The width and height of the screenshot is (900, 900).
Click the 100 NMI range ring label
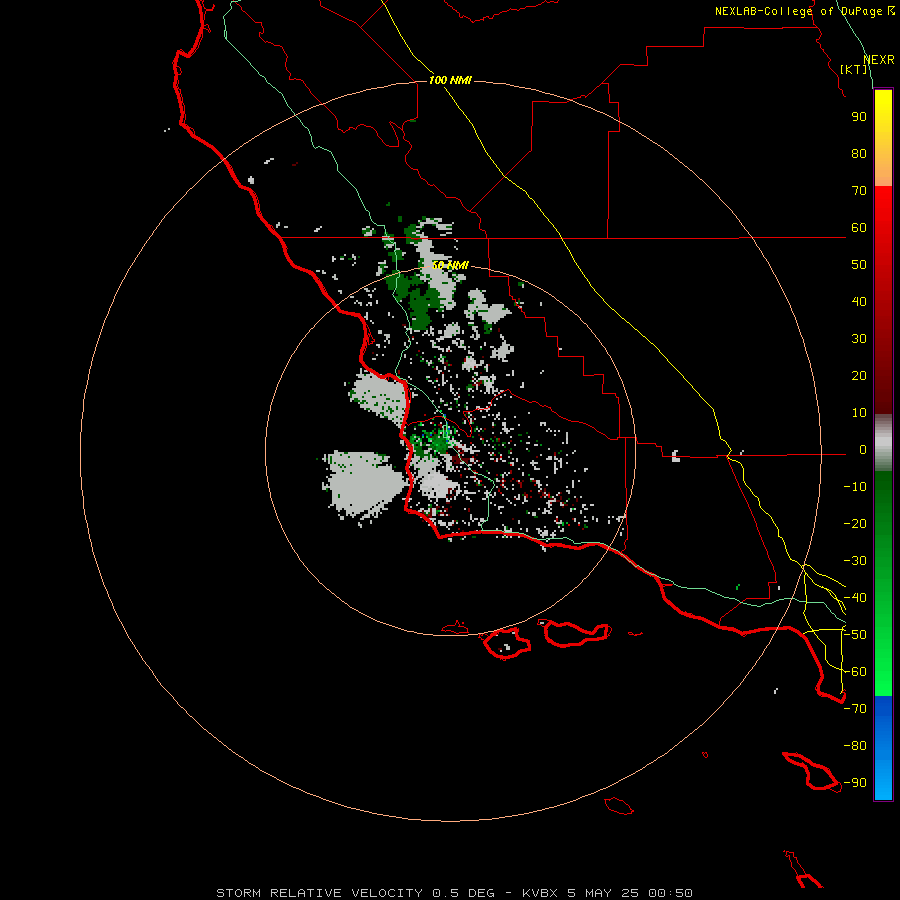(x=450, y=80)
